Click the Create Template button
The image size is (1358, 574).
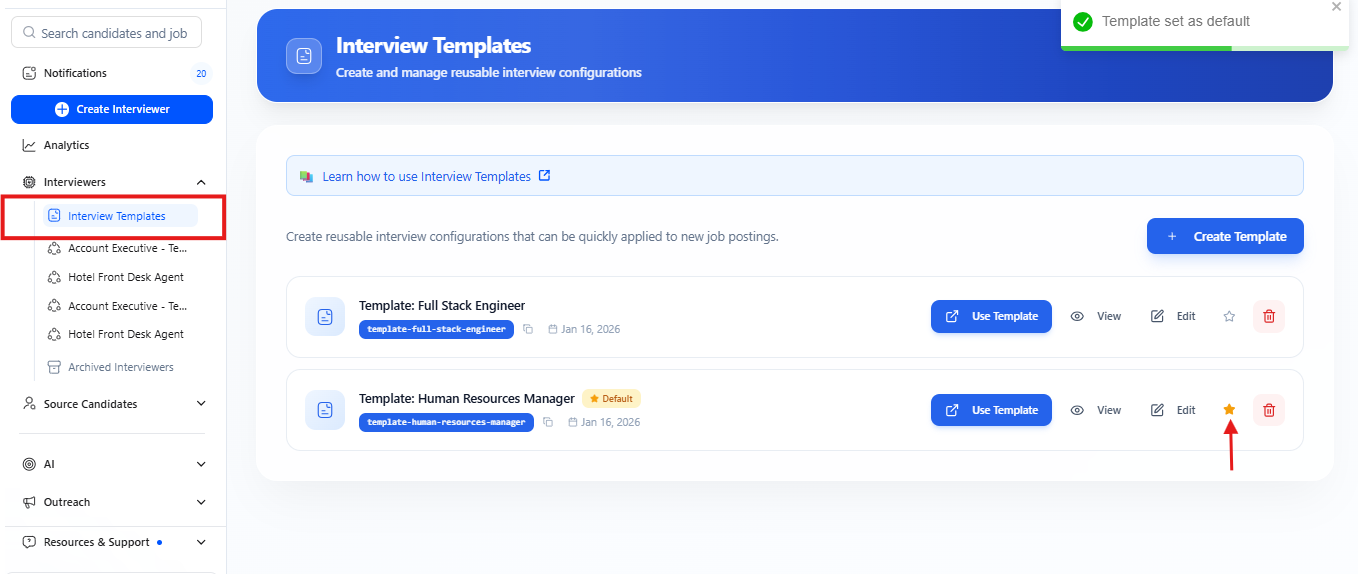click(1225, 236)
